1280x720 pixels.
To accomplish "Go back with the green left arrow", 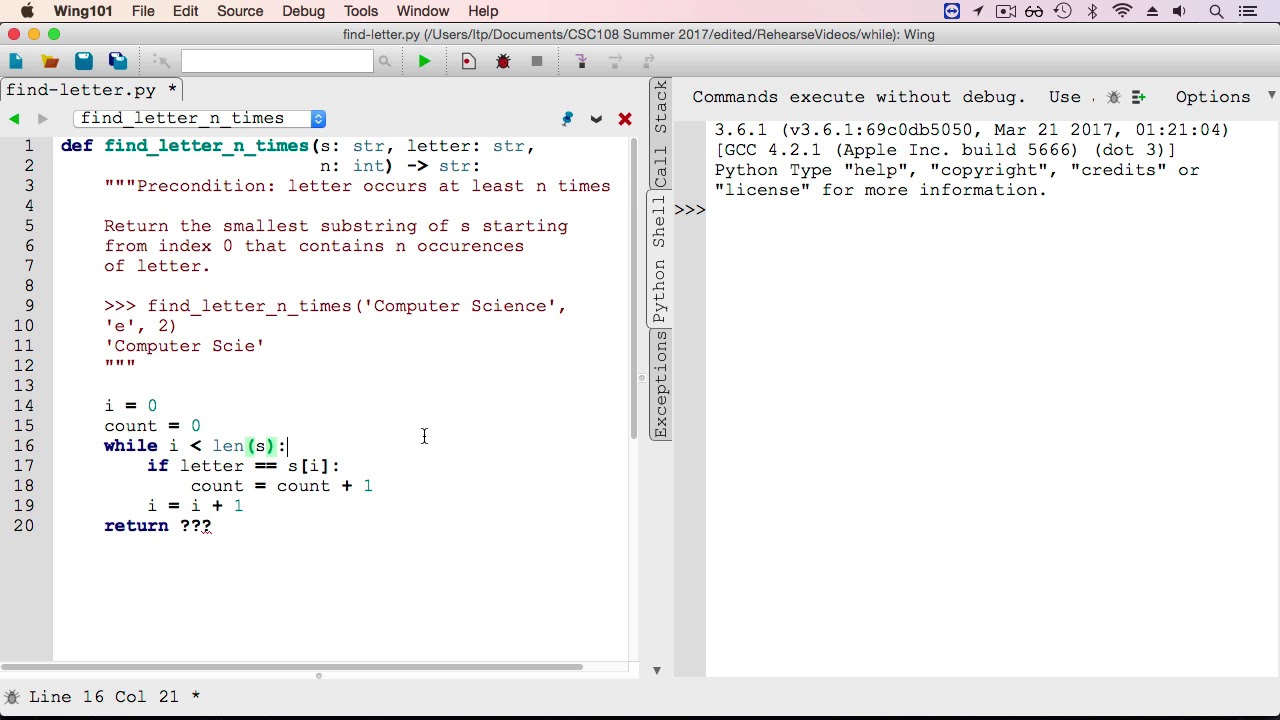I will [14, 119].
